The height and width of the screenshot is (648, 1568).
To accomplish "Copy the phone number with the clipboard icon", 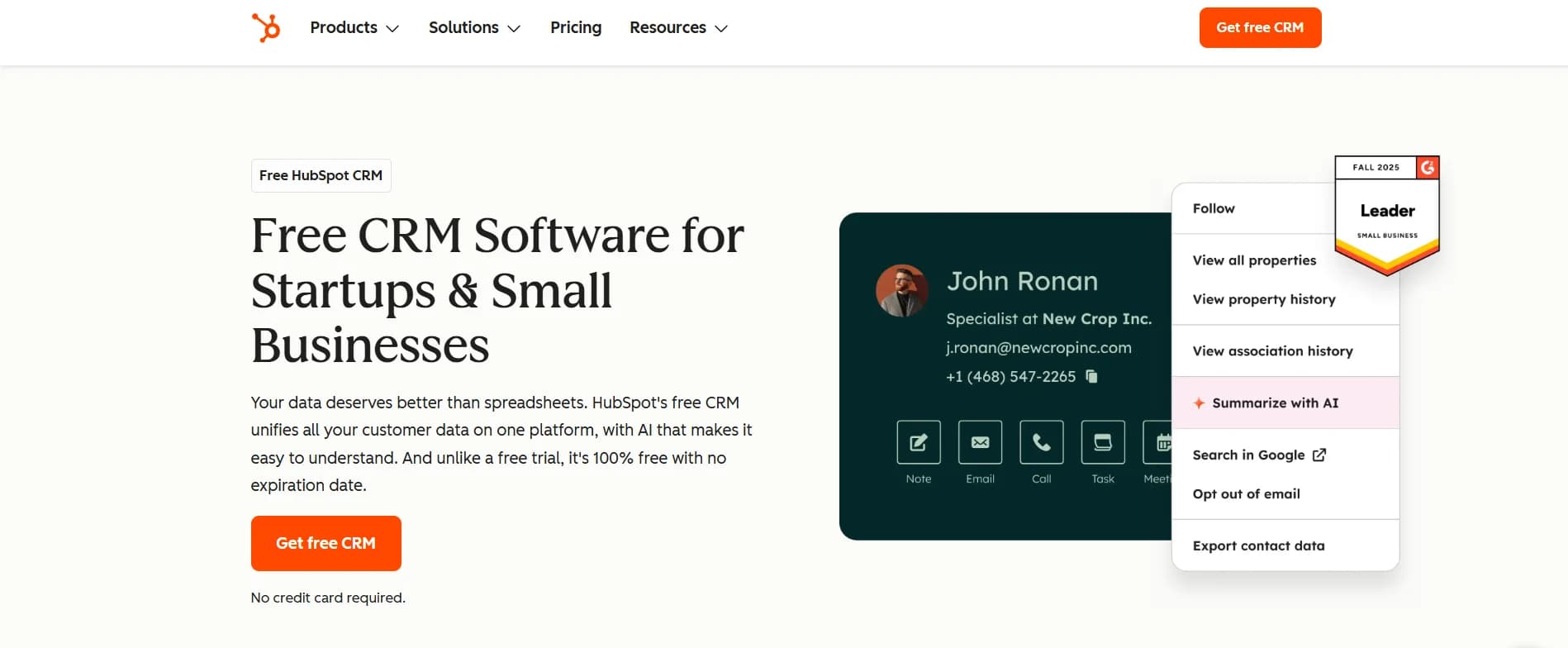I will [1091, 376].
